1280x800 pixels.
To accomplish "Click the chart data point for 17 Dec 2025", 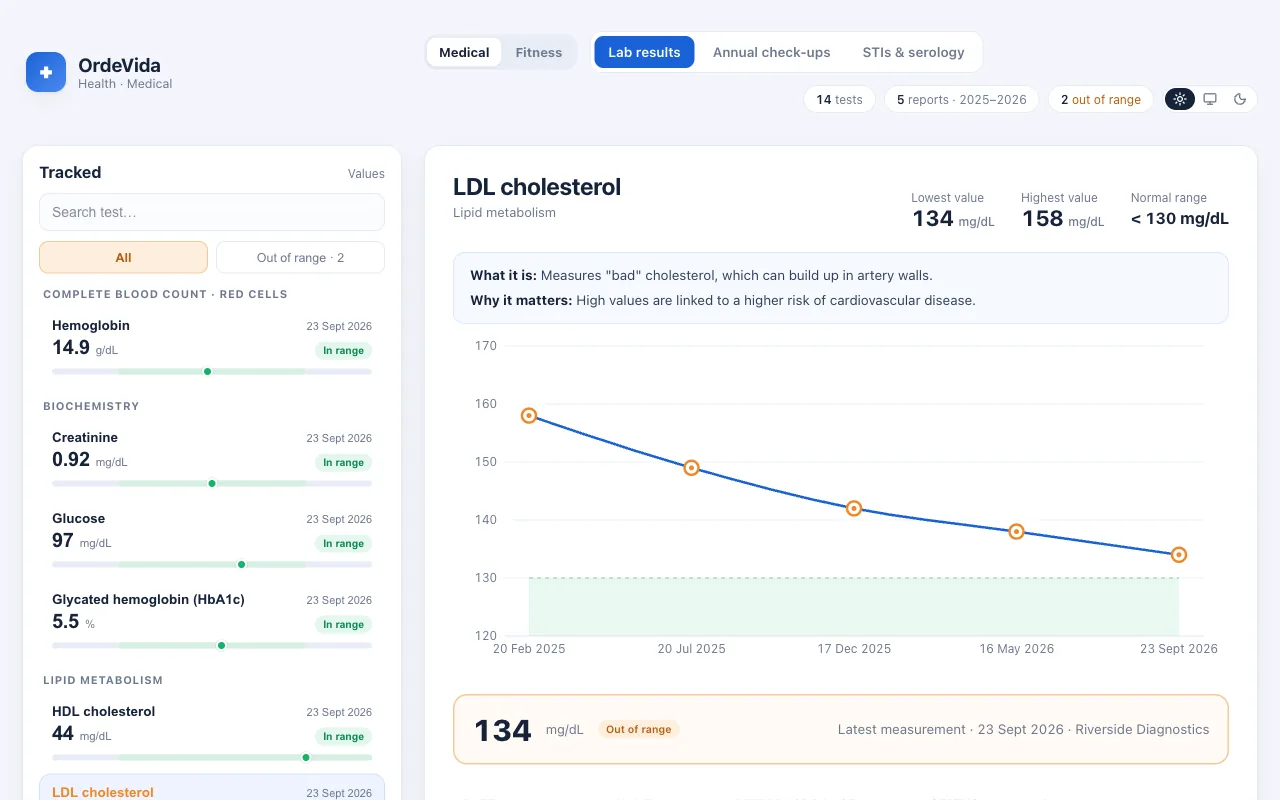I will tap(854, 508).
